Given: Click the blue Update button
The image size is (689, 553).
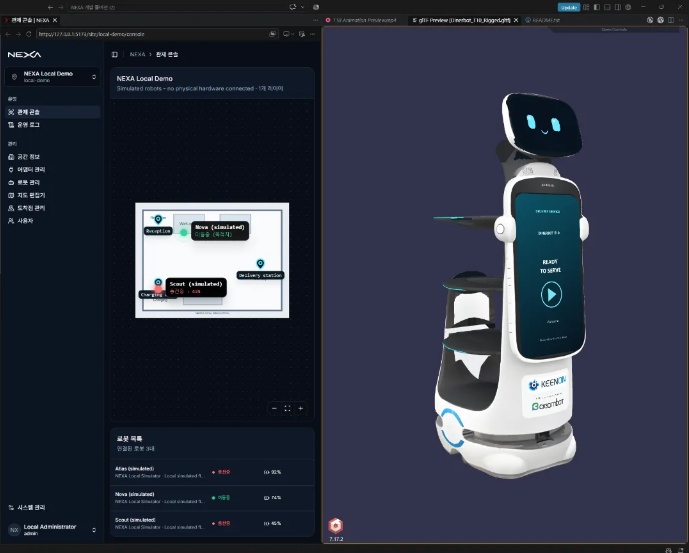Looking at the screenshot, I should pos(569,7).
